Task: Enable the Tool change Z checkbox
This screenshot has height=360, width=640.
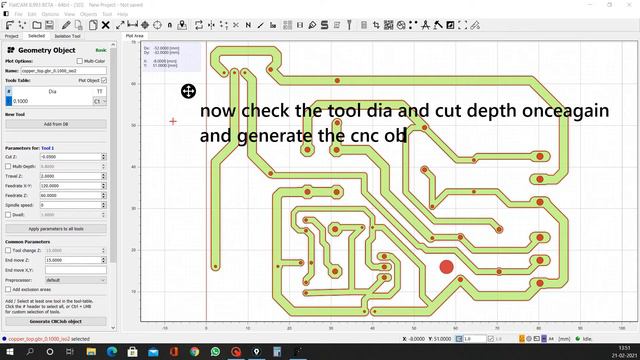Action: 8,250
